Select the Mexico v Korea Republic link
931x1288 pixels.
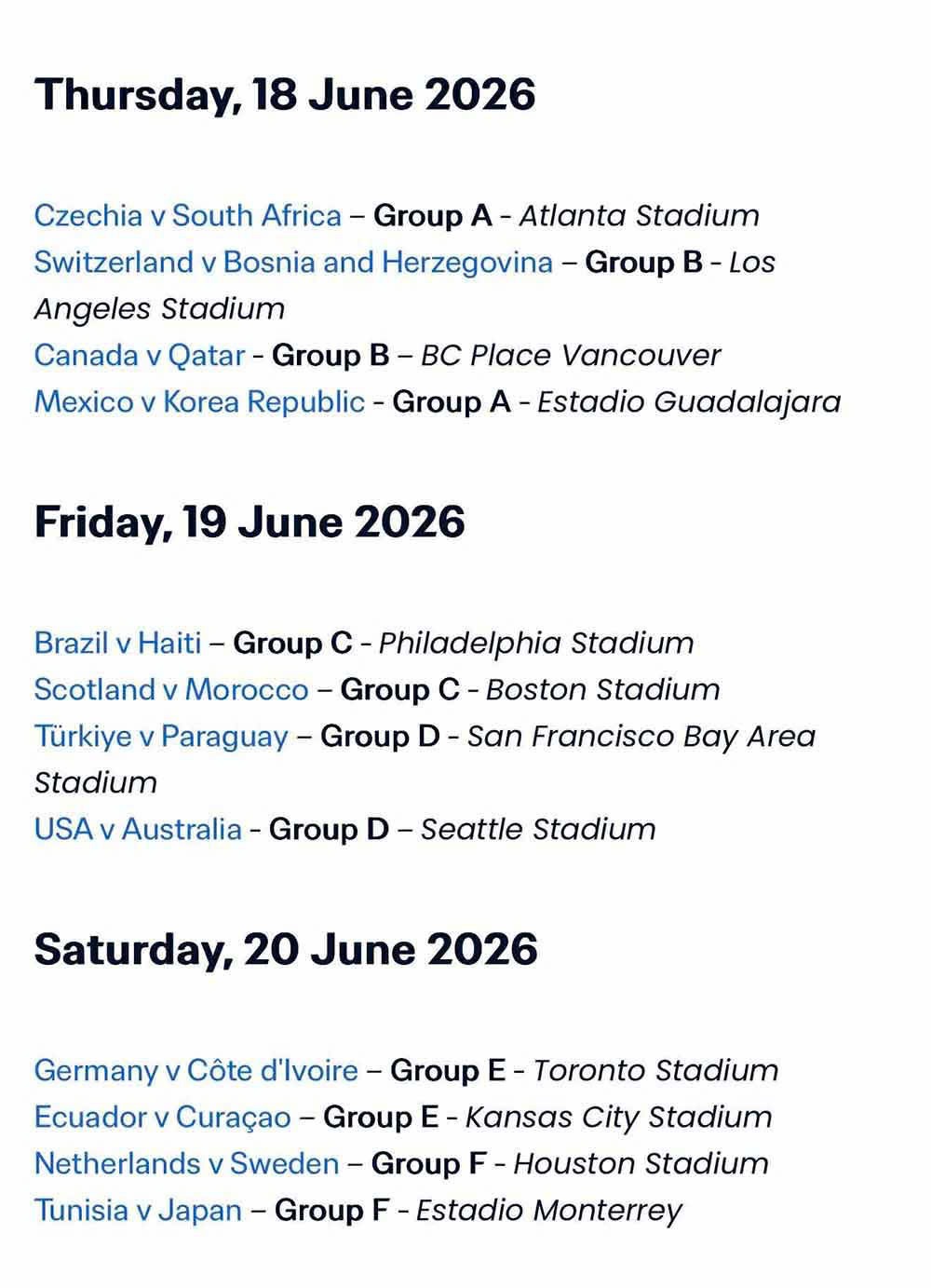tap(199, 402)
